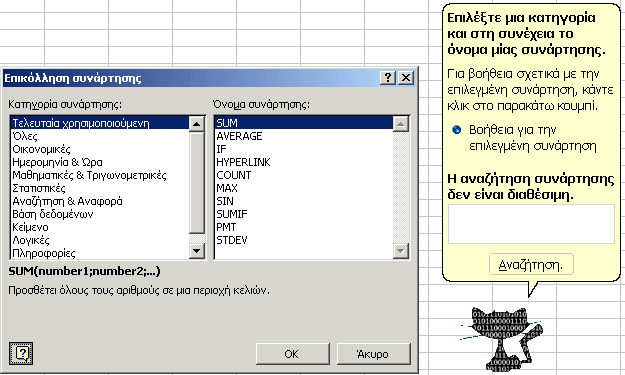Select category Βάση δεδομένων

(99, 214)
